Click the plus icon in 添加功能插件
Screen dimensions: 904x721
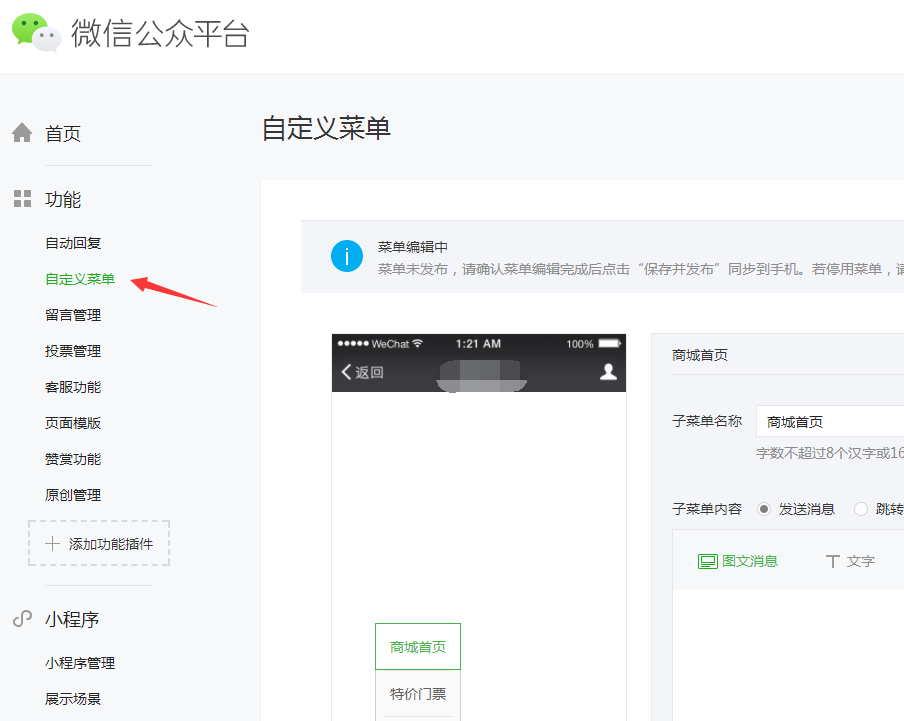pyautogui.click(x=53, y=544)
